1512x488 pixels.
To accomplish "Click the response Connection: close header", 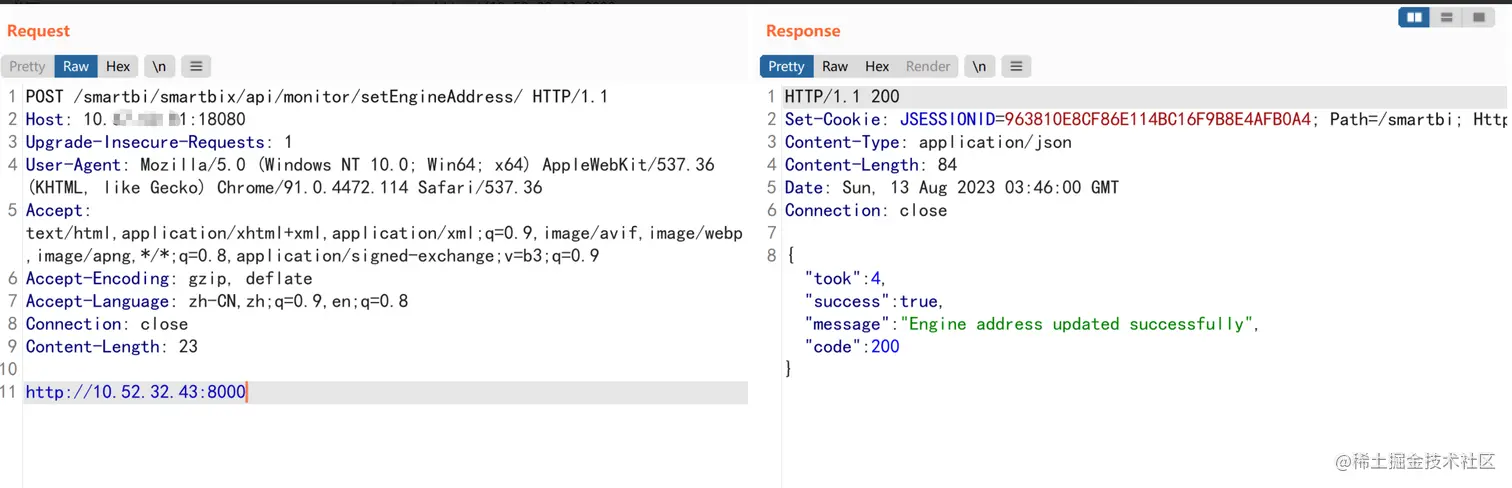I will [x=866, y=210].
